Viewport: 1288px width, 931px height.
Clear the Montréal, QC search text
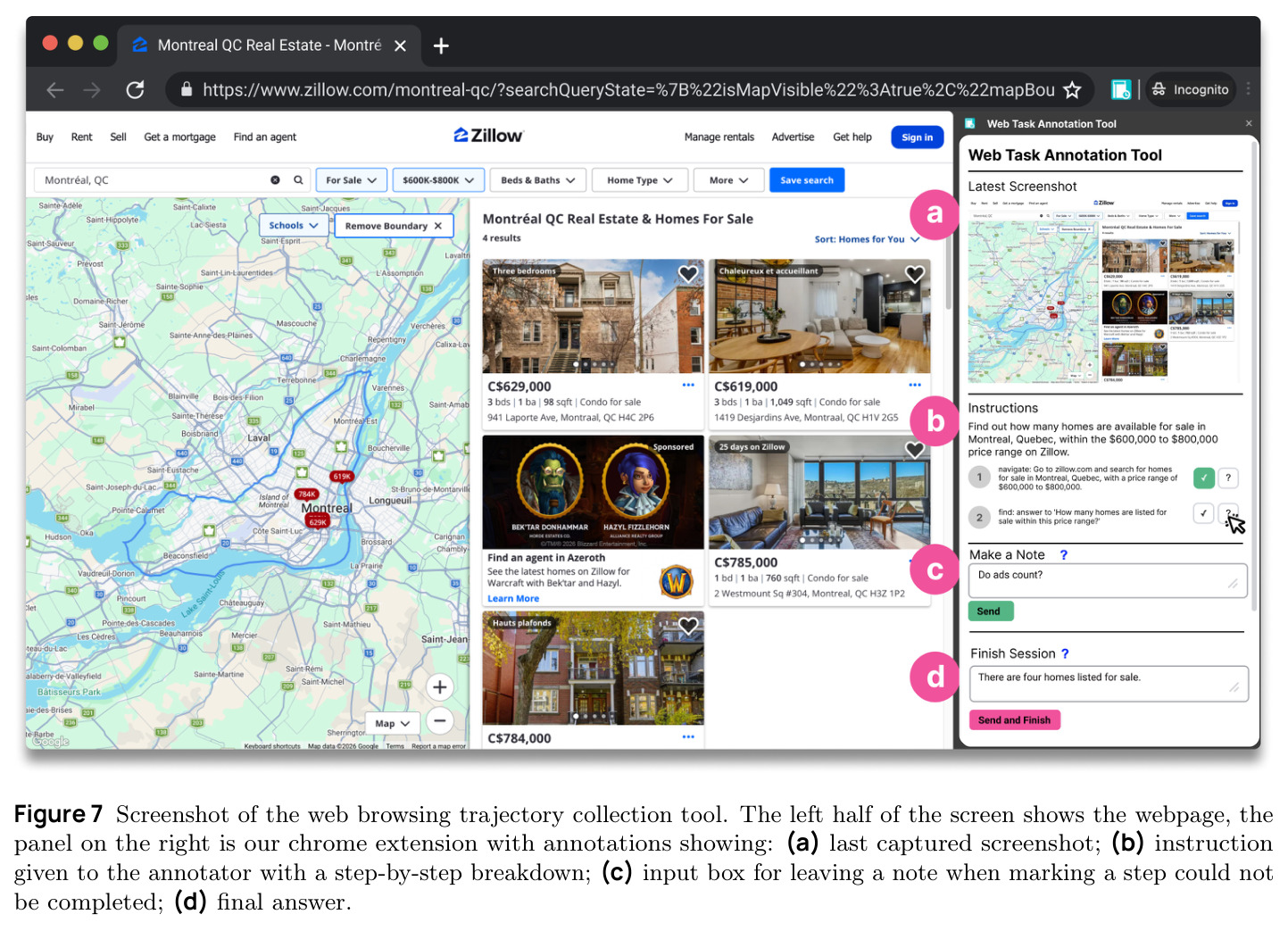(x=275, y=179)
